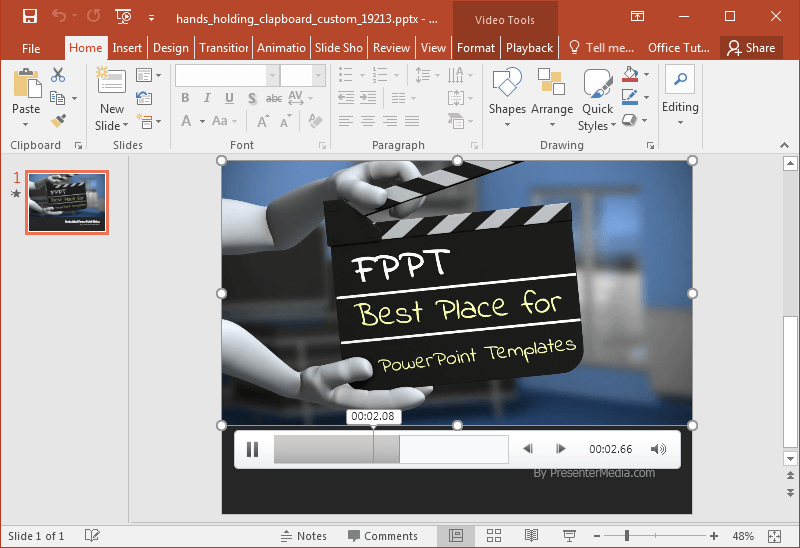Open Reading View from status bar
The width and height of the screenshot is (800, 548).
[x=532, y=536]
